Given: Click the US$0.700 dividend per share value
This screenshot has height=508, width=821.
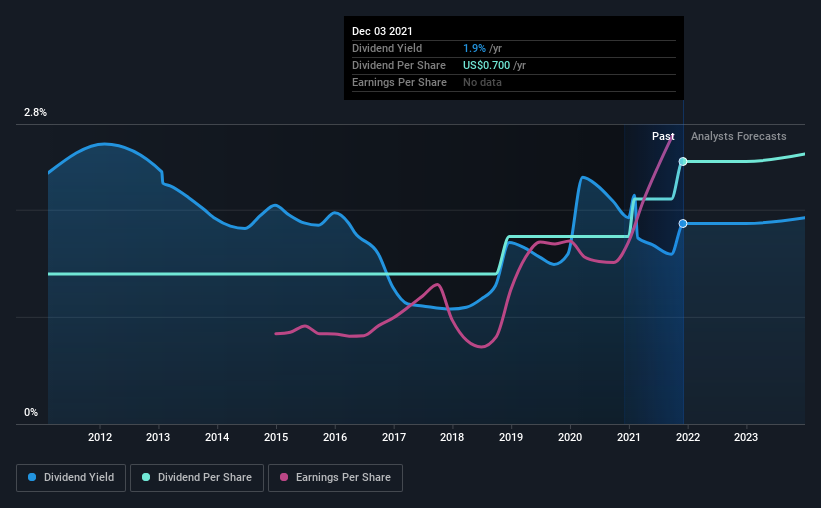Looking at the screenshot, I should [x=486, y=65].
